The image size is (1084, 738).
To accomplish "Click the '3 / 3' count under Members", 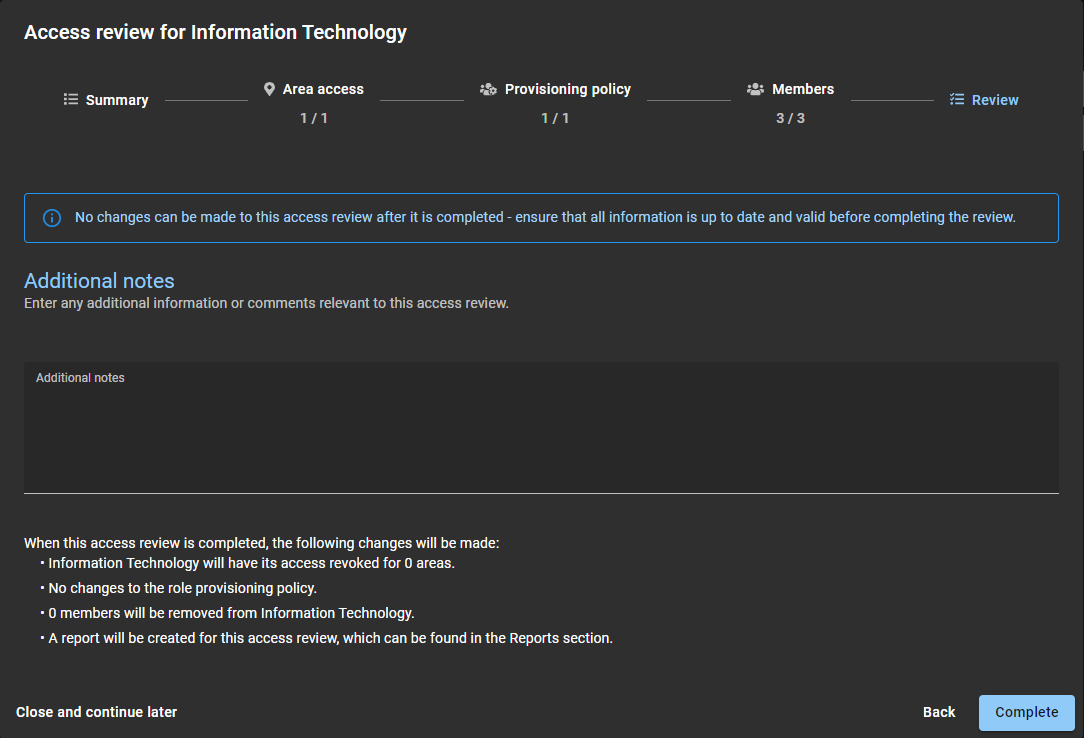I will [790, 118].
